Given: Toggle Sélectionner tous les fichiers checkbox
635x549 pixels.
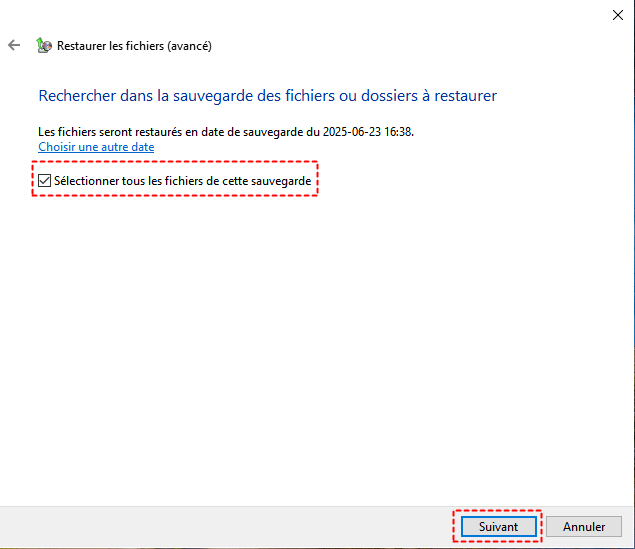Looking at the screenshot, I should pos(44,181).
